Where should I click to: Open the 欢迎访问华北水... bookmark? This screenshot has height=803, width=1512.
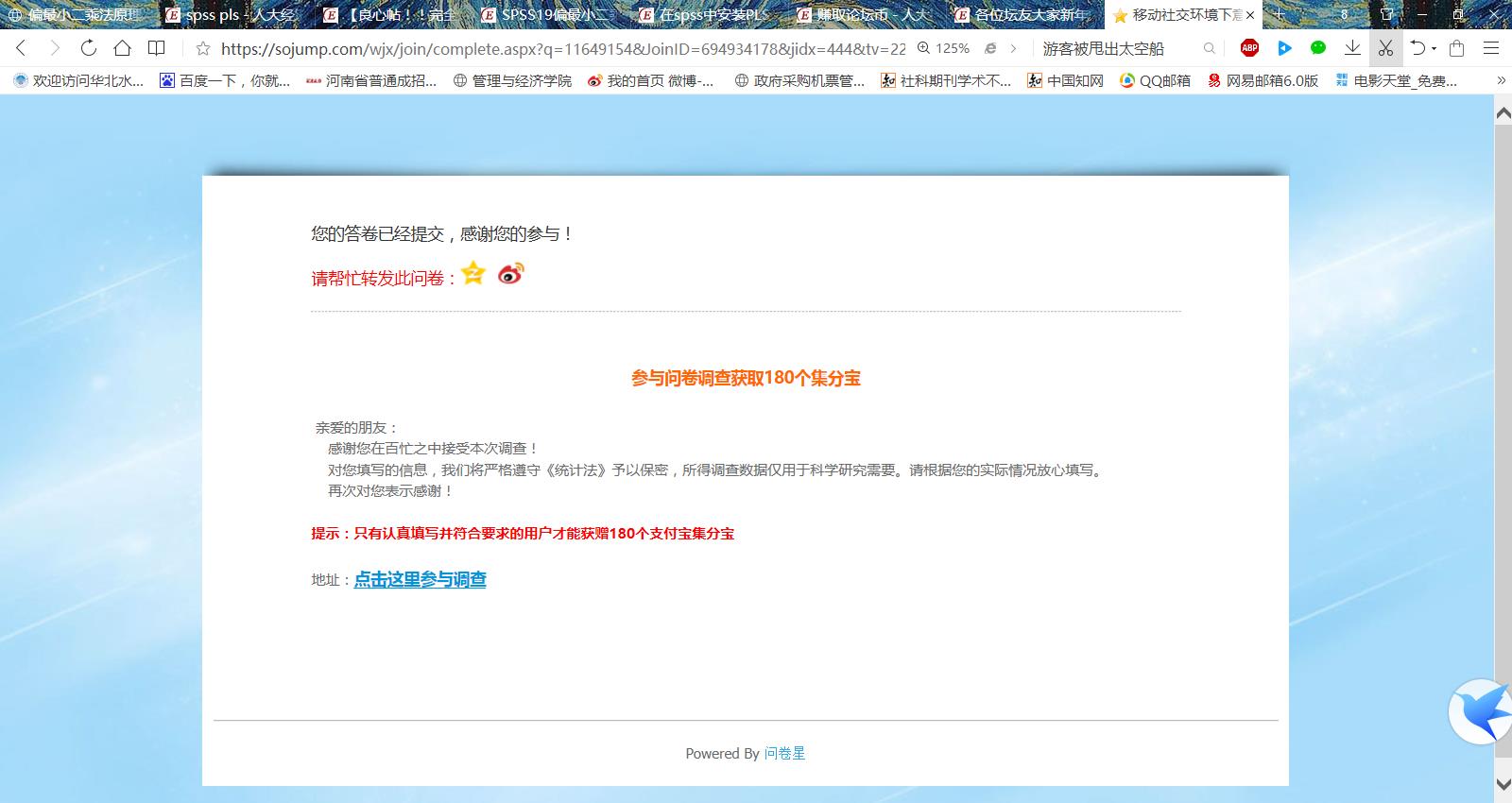[x=78, y=81]
